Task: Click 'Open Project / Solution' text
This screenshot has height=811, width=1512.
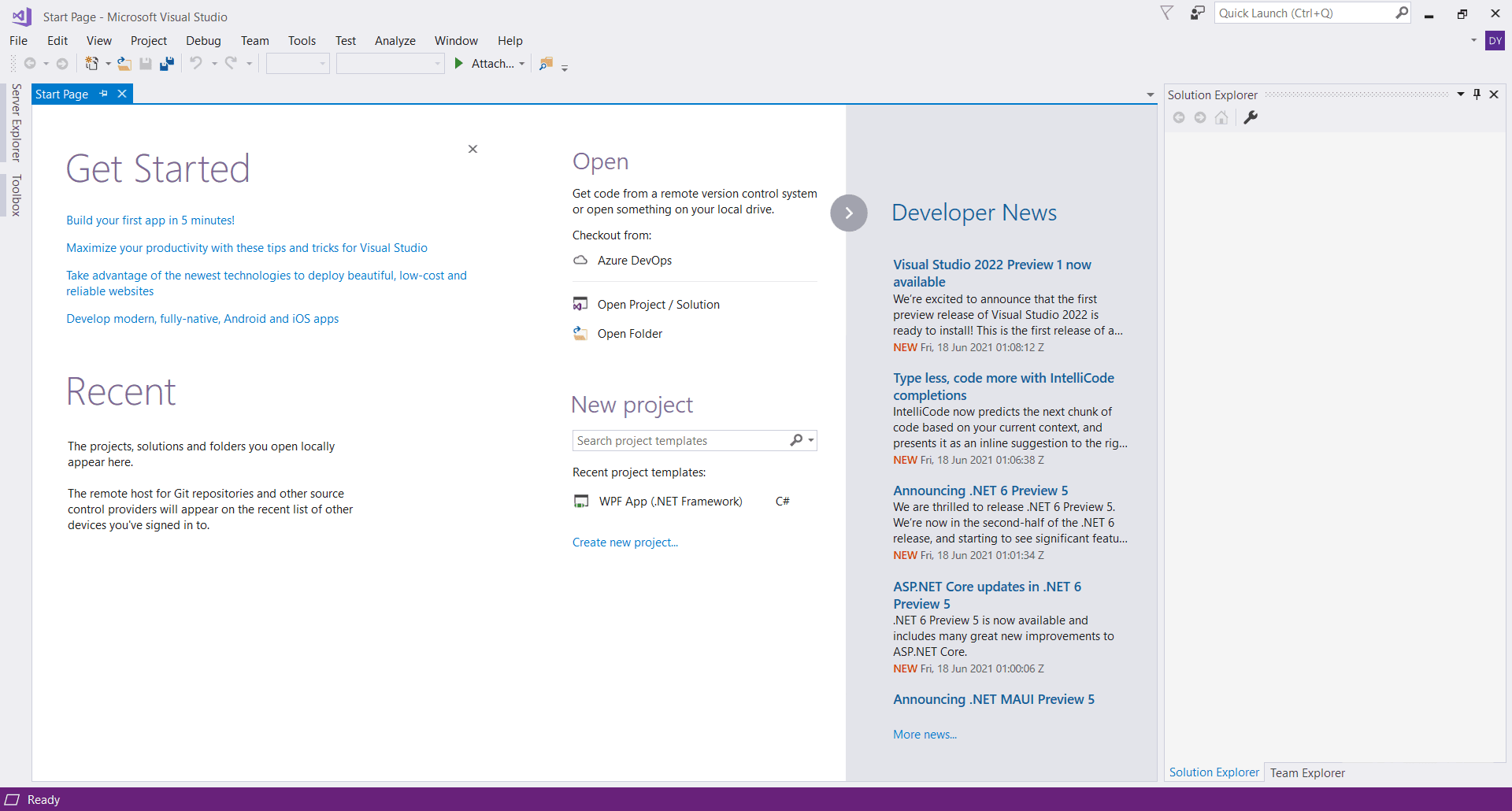Action: 658,305
